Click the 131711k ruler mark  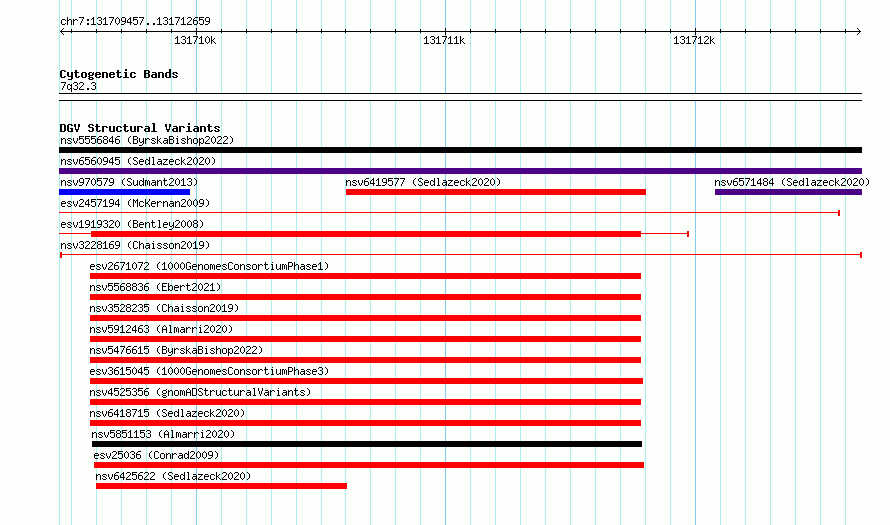click(444, 41)
